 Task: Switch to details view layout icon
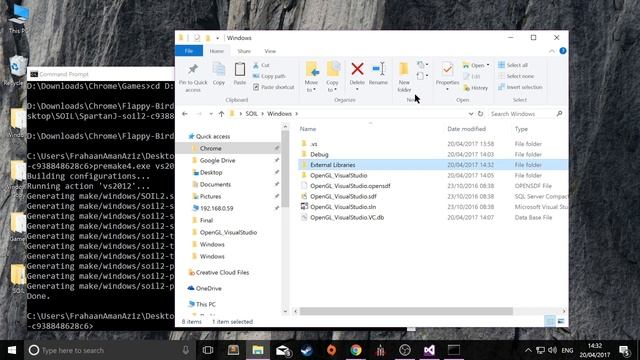pos(550,322)
